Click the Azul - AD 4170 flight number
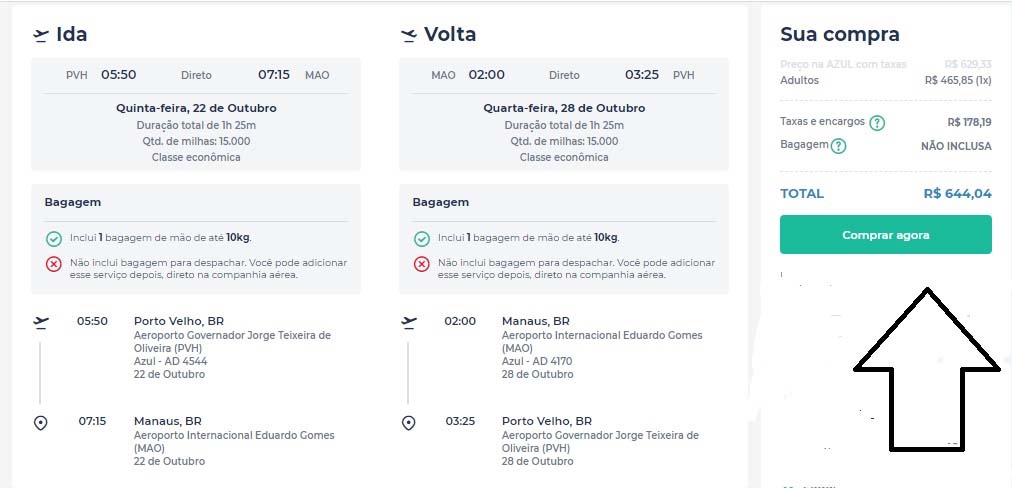 tap(540, 361)
